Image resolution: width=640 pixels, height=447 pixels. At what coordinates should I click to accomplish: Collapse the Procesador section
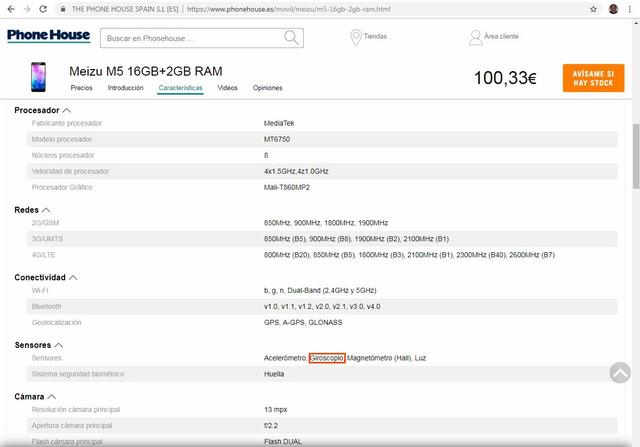67,110
